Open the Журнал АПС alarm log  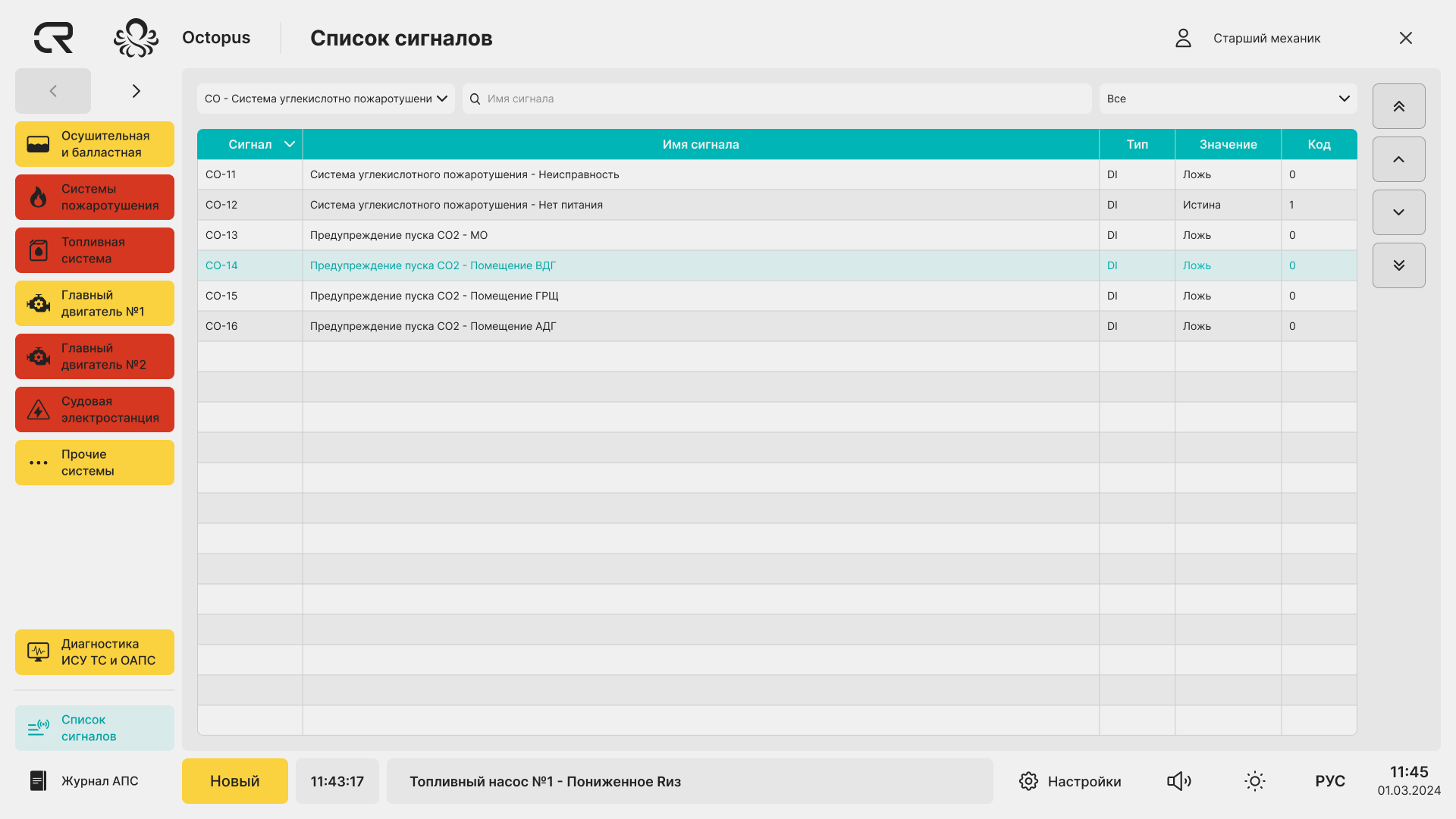pyautogui.click(x=85, y=781)
